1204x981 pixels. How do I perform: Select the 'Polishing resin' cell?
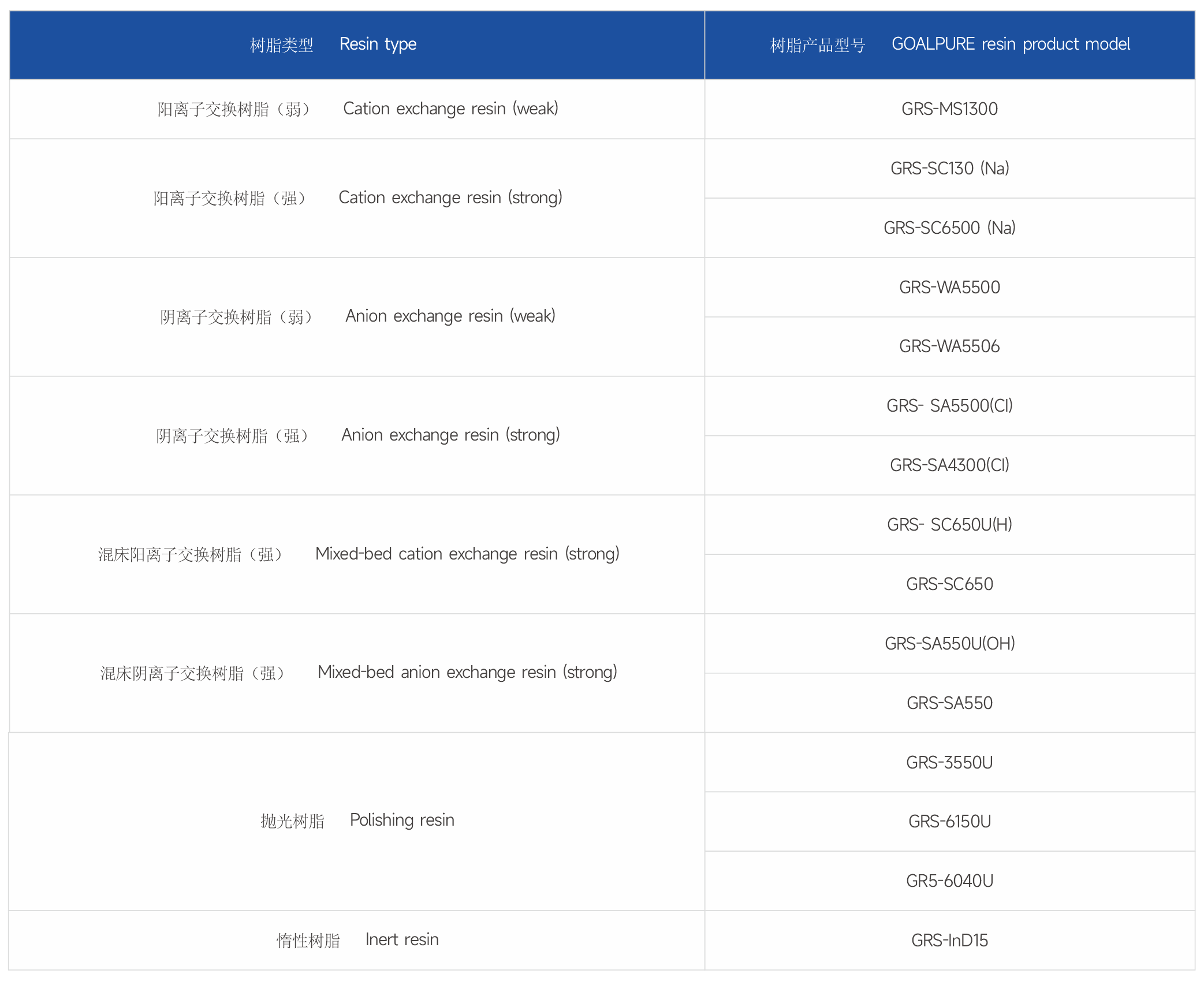357,822
